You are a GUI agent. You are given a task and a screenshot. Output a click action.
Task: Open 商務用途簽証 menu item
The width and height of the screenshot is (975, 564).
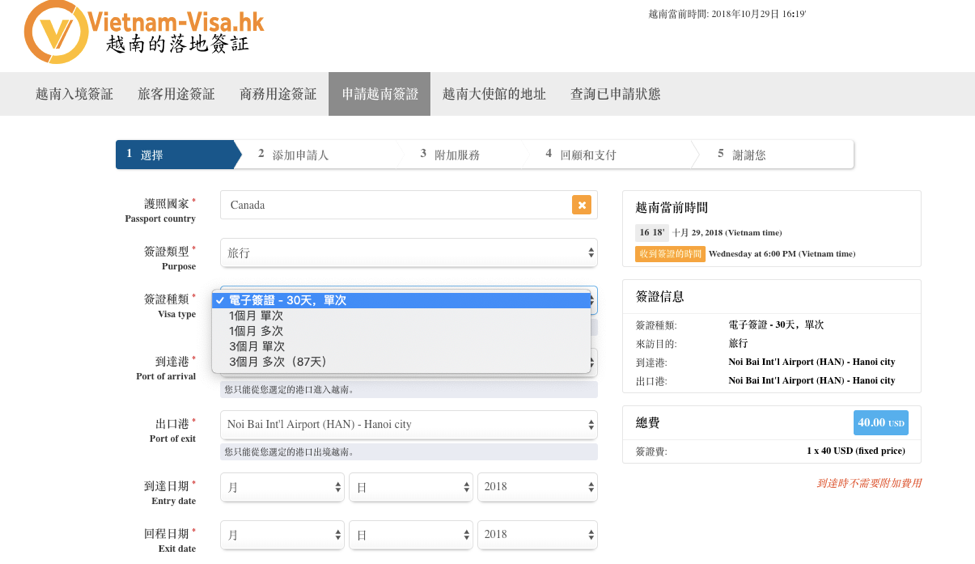278,94
